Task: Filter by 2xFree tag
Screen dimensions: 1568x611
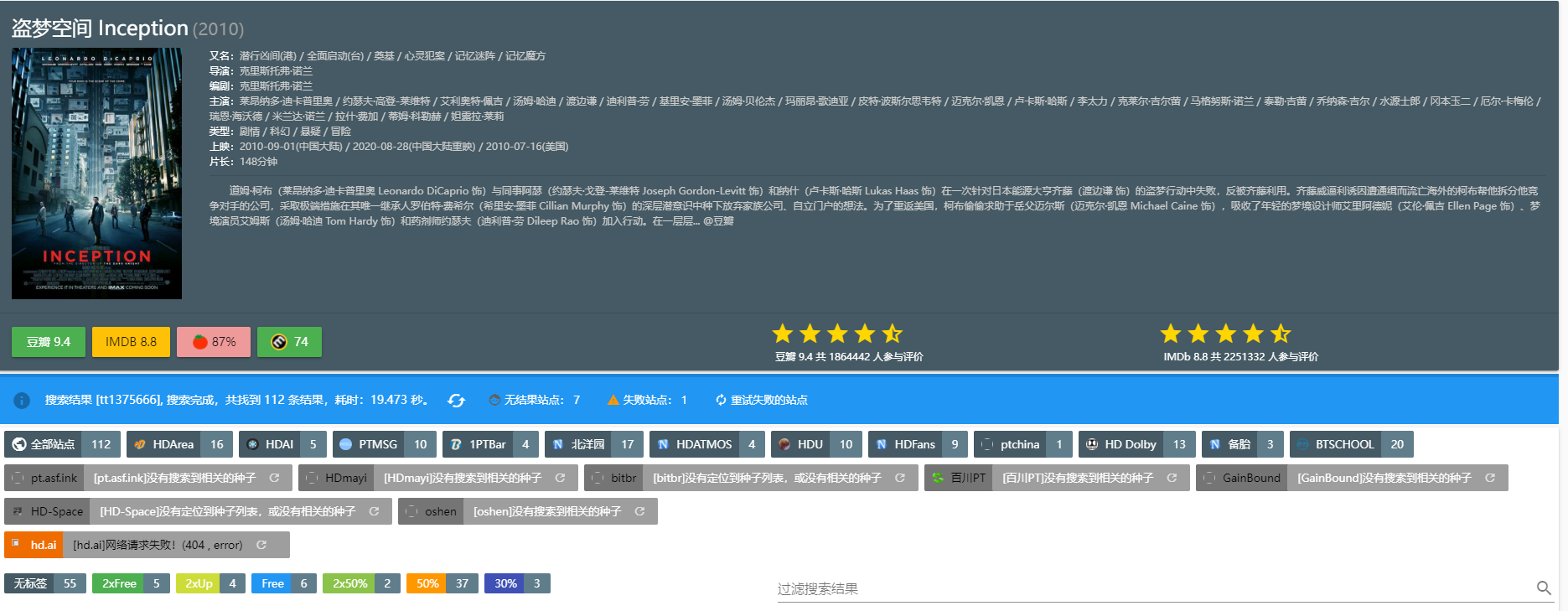Action: (131, 583)
